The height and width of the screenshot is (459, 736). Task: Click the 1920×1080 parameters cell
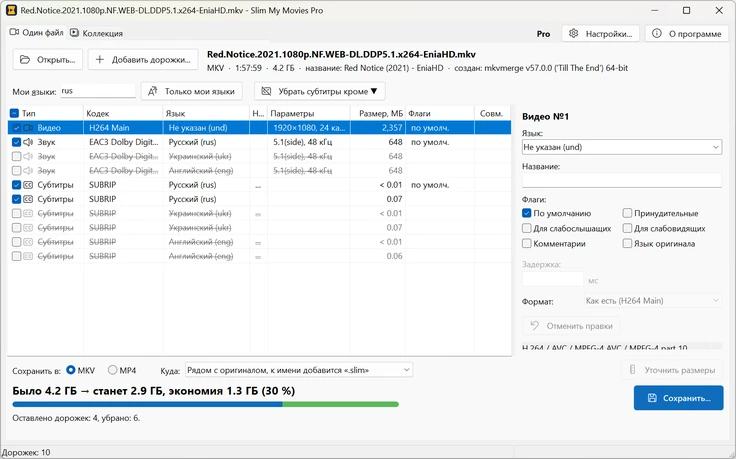tap(309, 128)
